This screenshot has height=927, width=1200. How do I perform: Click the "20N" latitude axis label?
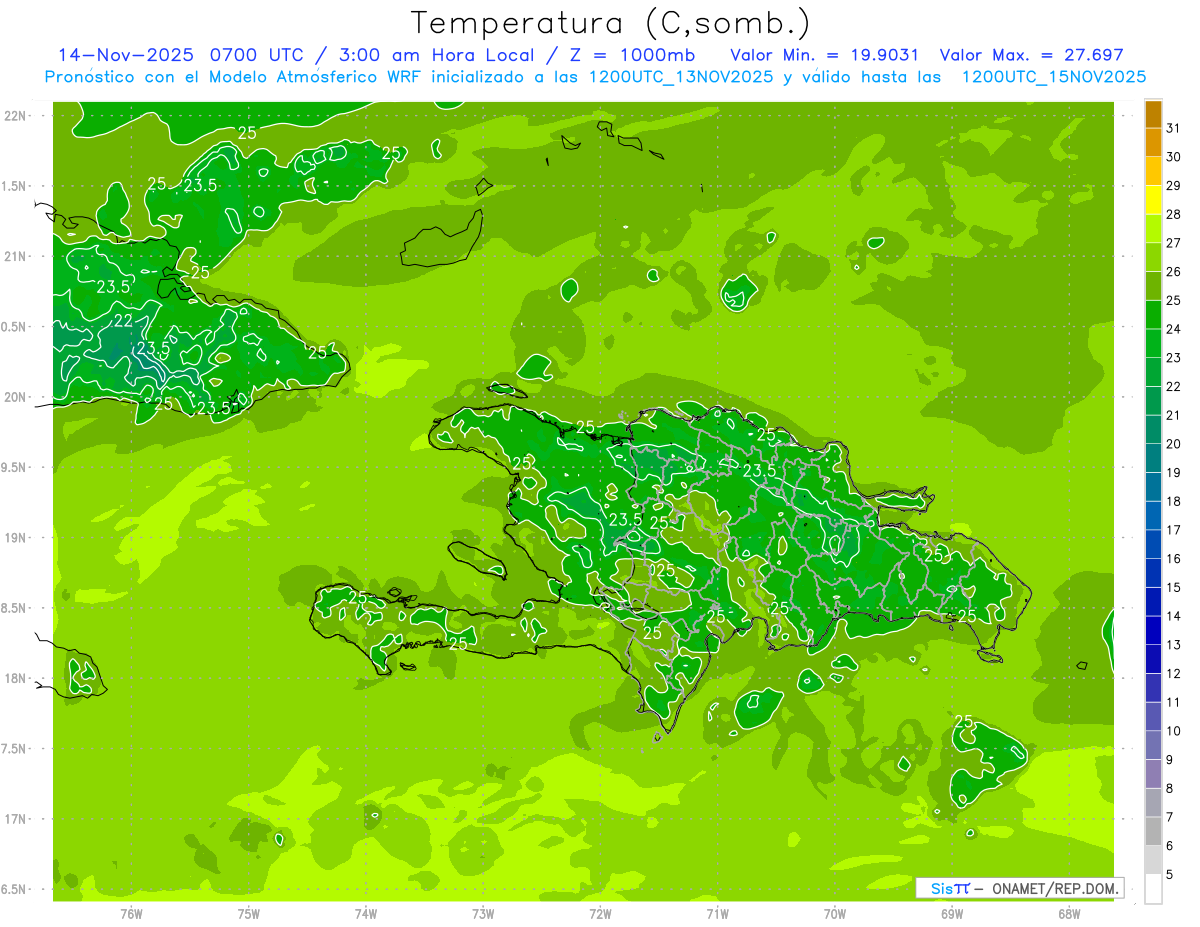[15, 397]
